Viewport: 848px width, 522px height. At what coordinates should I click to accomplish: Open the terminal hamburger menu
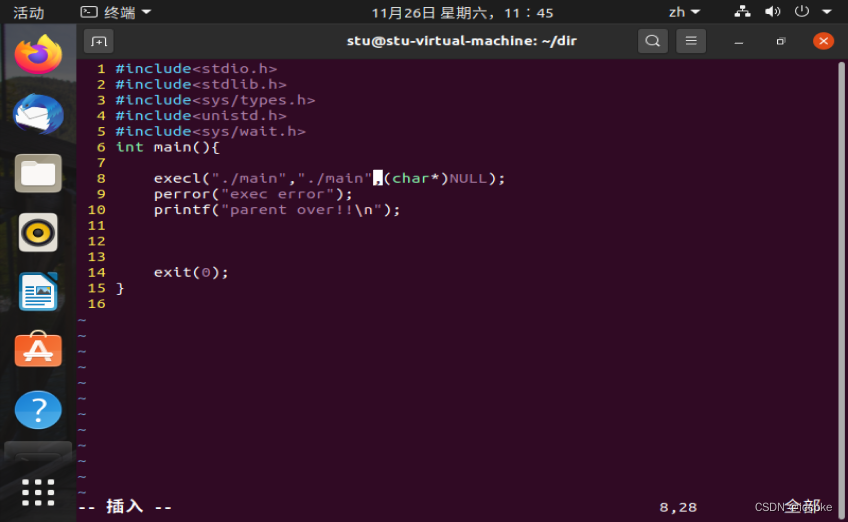pos(691,41)
